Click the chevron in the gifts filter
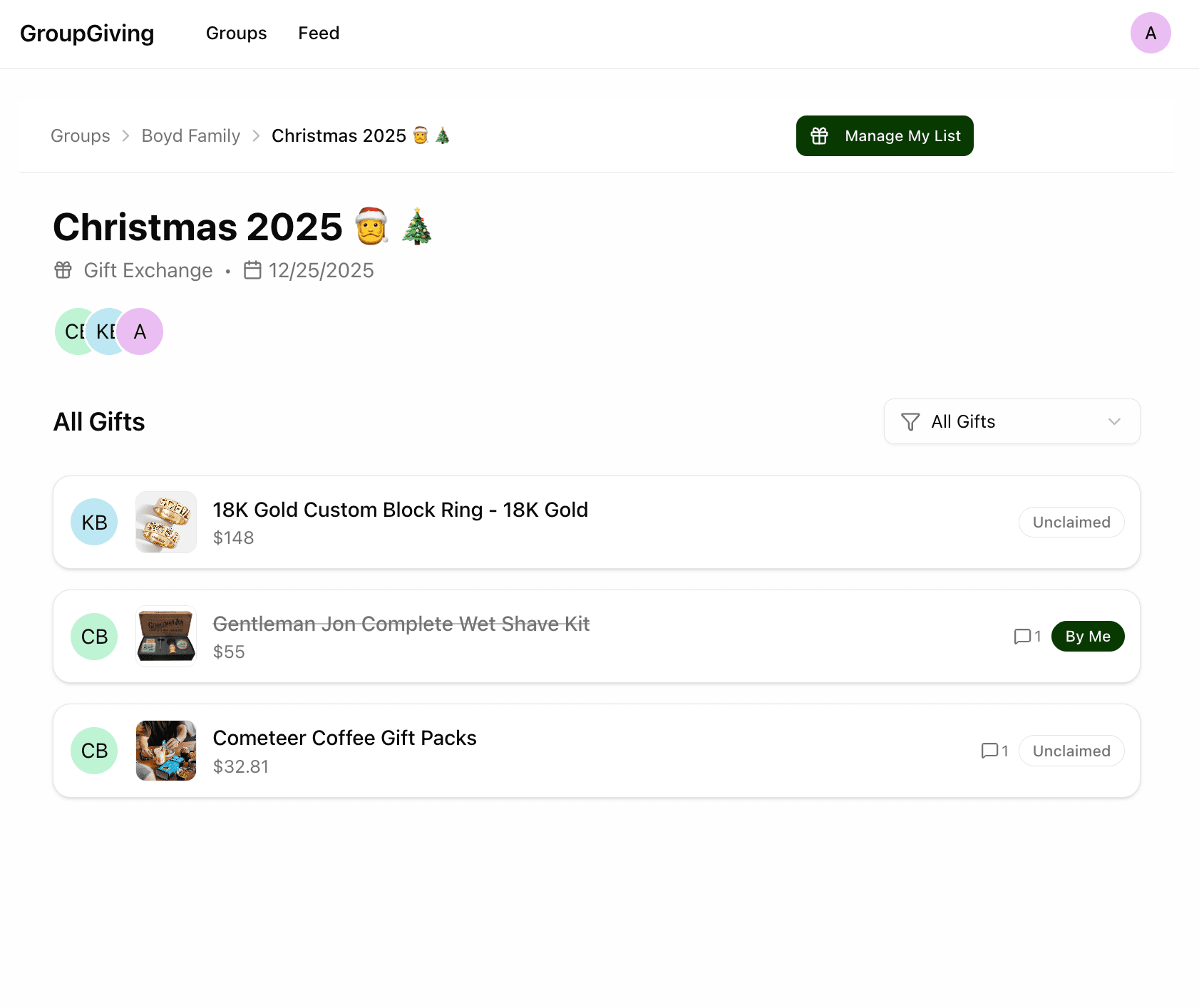The image size is (1199, 1008). pos(1114,421)
